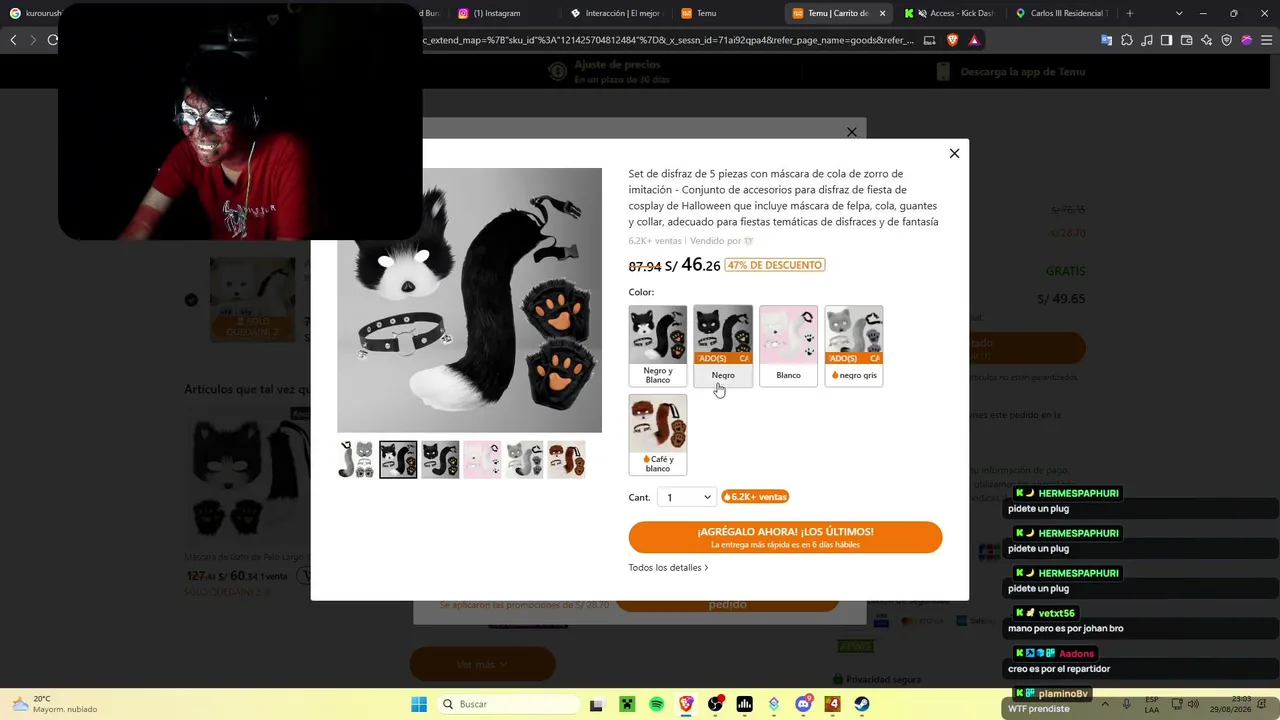This screenshot has width=1280, height=720.
Task: Click the screen cast icon in the address bar
Action: 930,40
